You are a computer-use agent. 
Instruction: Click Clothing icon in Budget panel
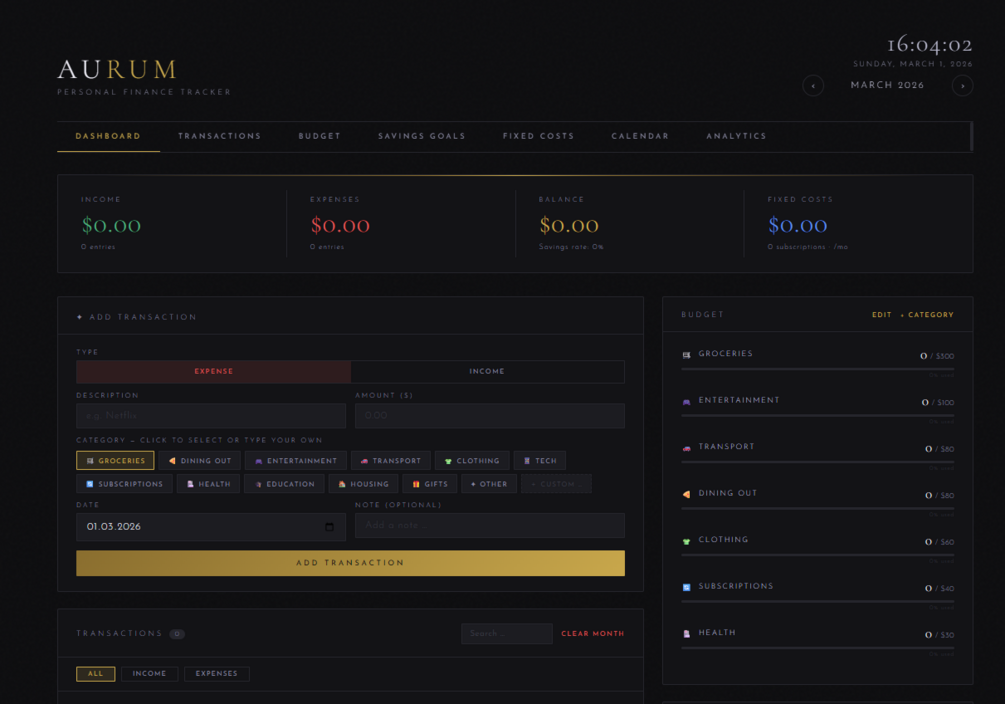pos(686,541)
